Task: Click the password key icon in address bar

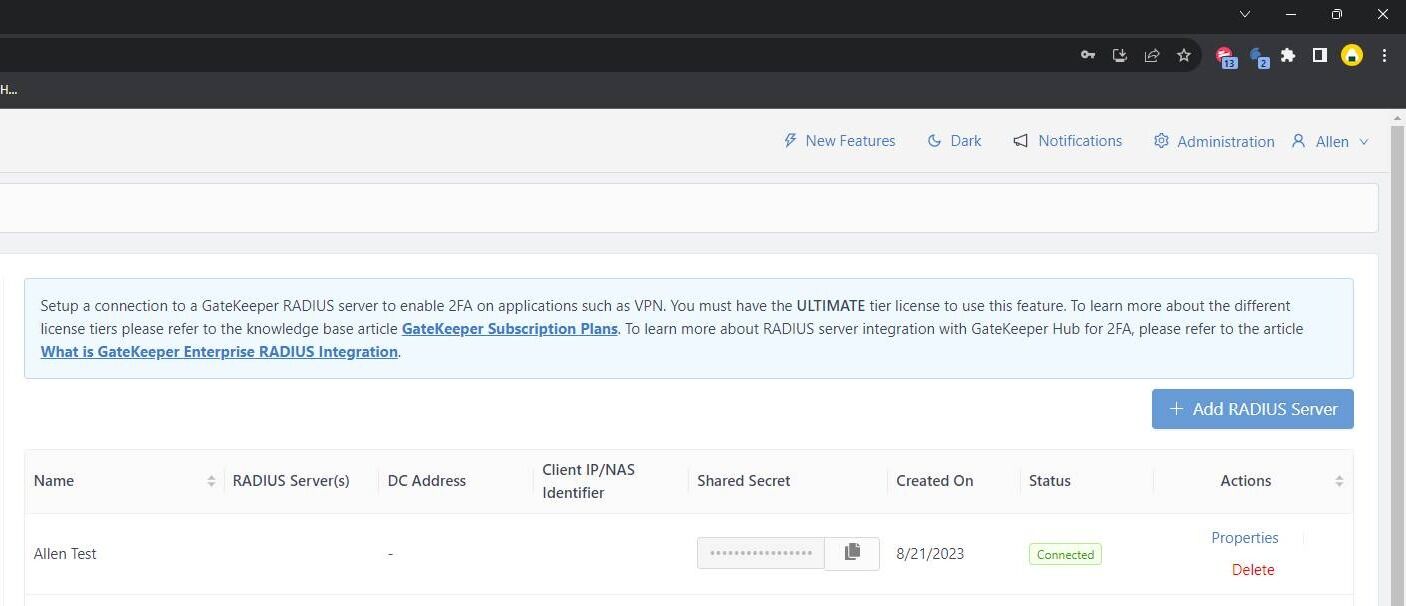Action: click(1088, 55)
